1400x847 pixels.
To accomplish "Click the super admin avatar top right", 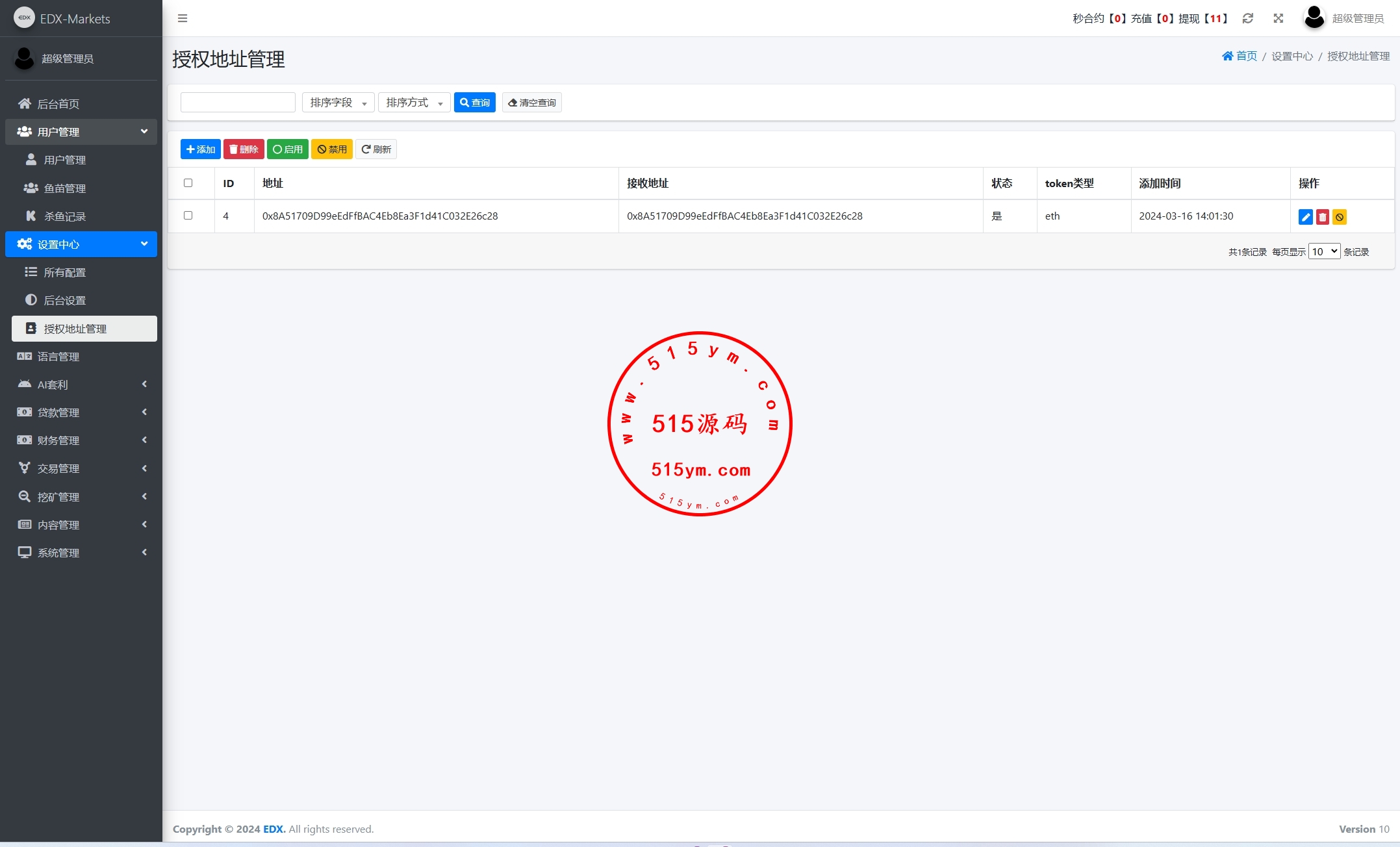I will tap(1314, 18).
